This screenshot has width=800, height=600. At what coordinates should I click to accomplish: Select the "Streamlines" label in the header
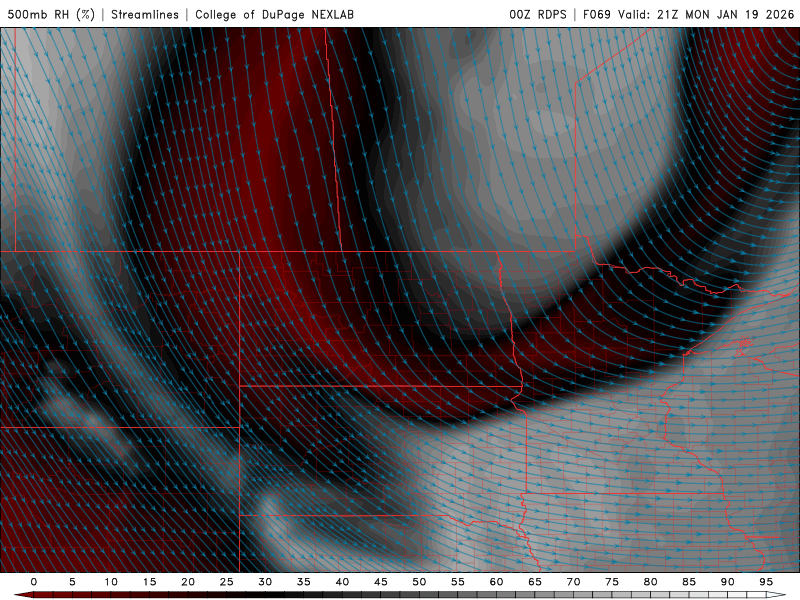145,14
